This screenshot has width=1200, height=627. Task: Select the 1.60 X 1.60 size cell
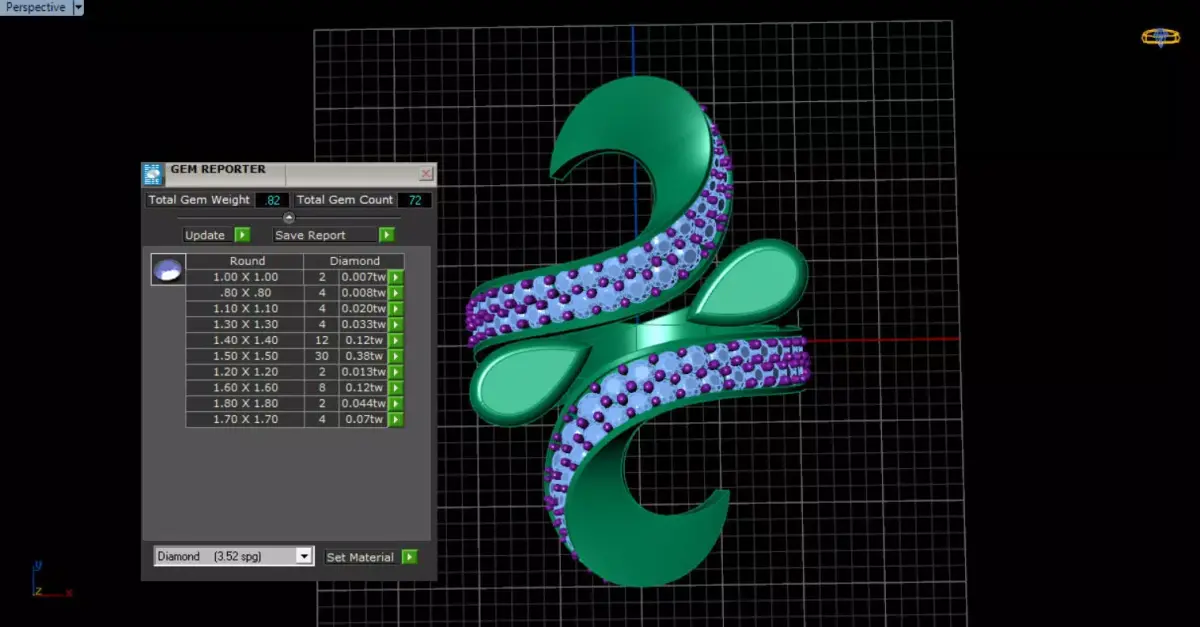tap(245, 388)
